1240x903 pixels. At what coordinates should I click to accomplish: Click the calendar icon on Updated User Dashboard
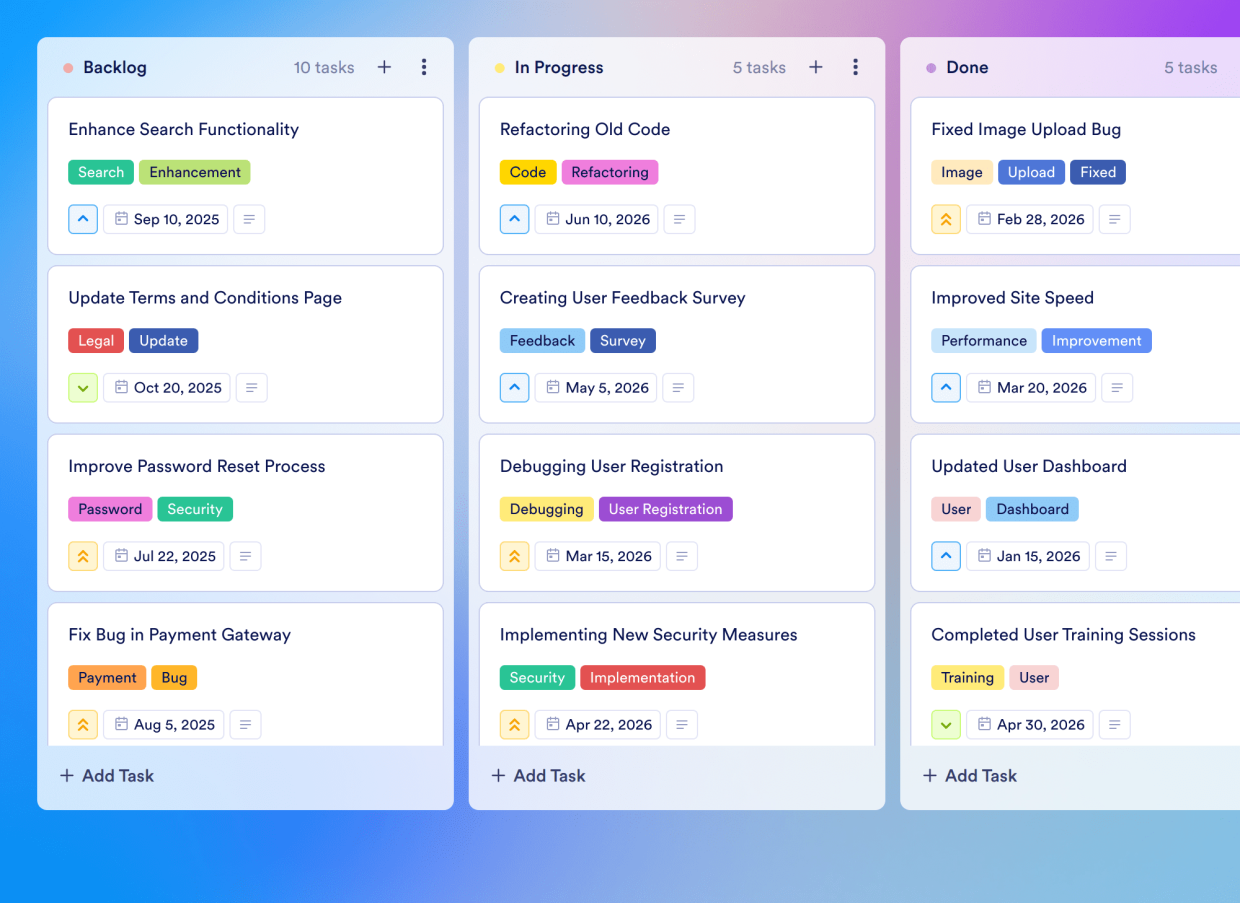point(986,556)
